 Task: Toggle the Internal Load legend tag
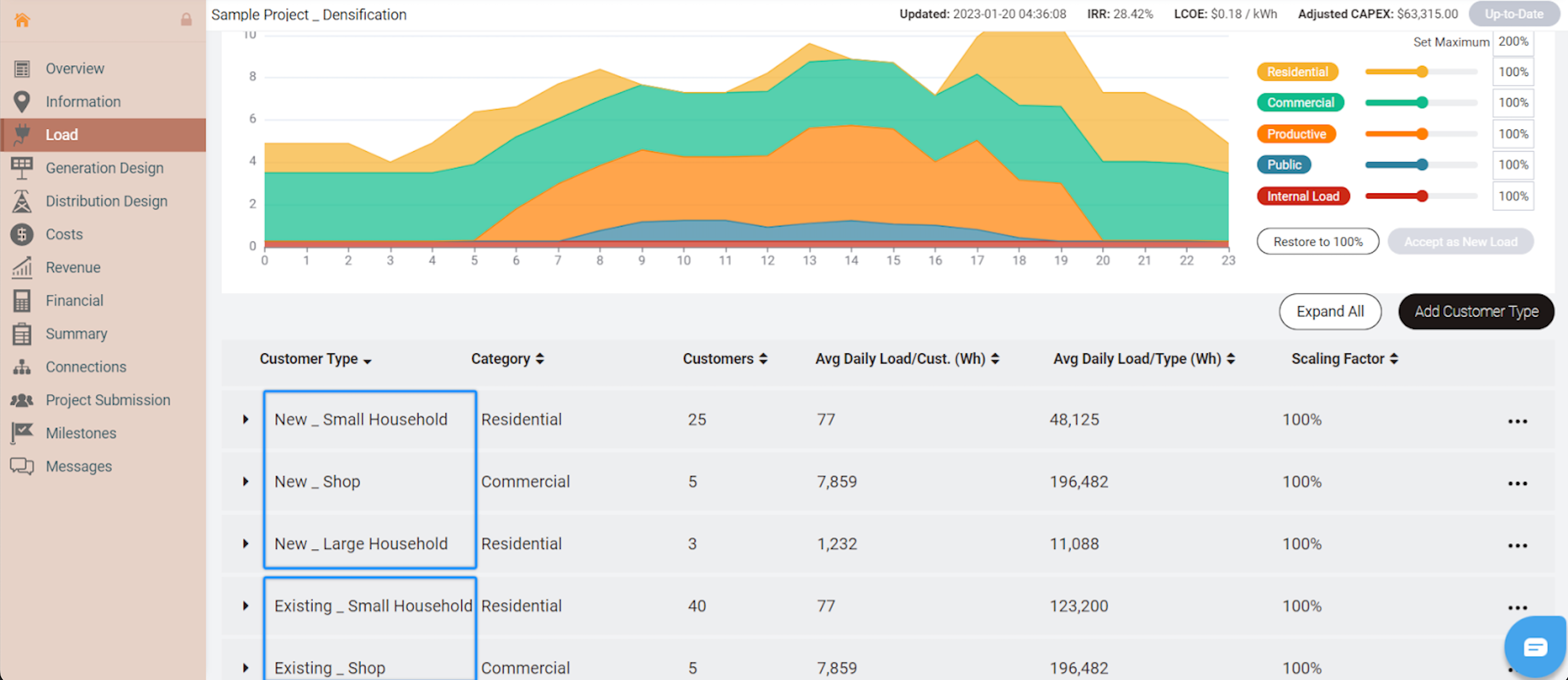1303,196
